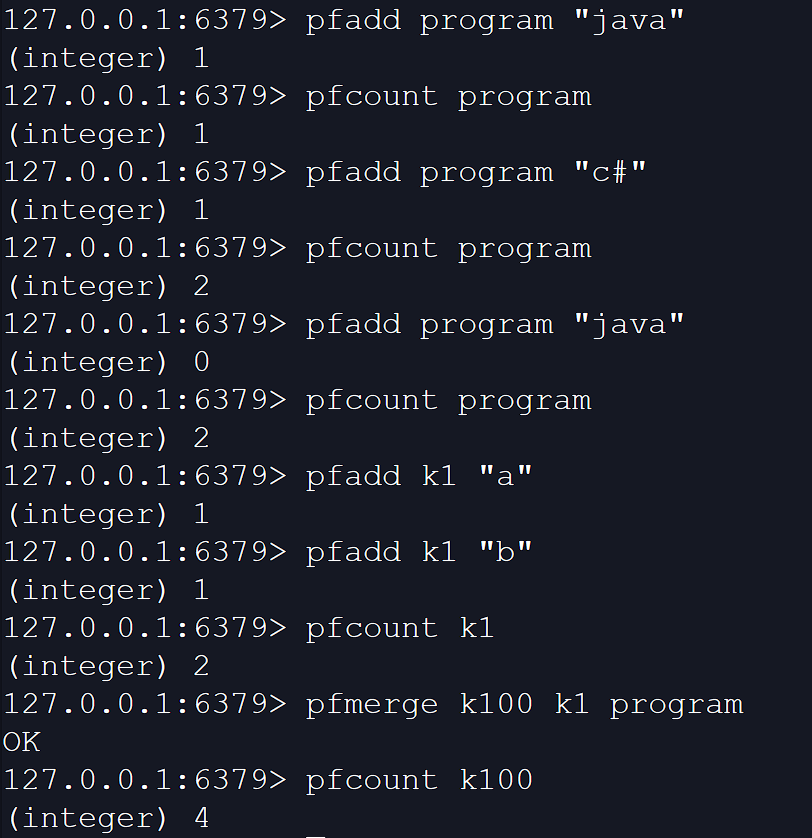Click the prompt before the pfmerge command
The image size is (812, 838).
(144, 704)
